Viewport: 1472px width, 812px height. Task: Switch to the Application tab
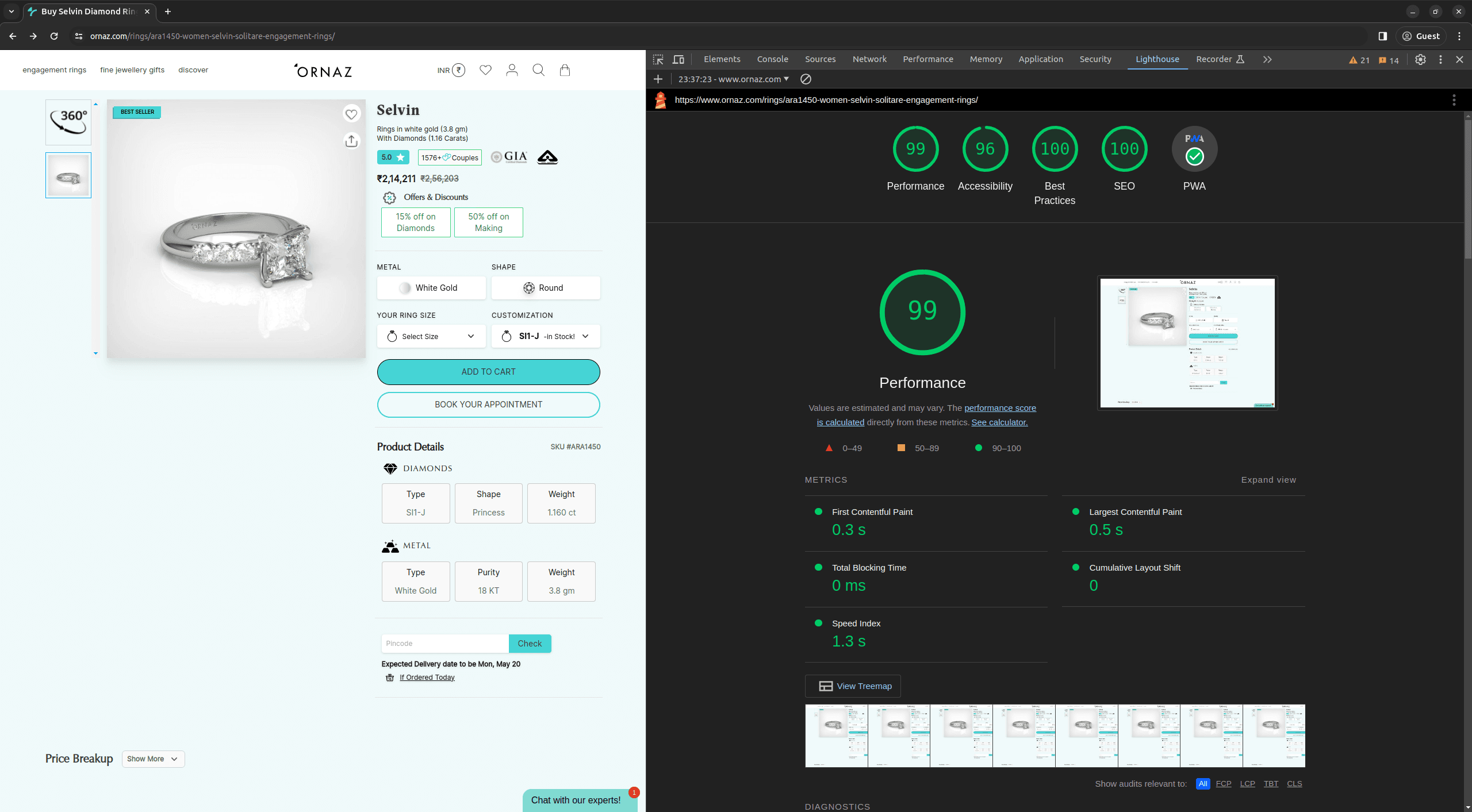[1041, 59]
